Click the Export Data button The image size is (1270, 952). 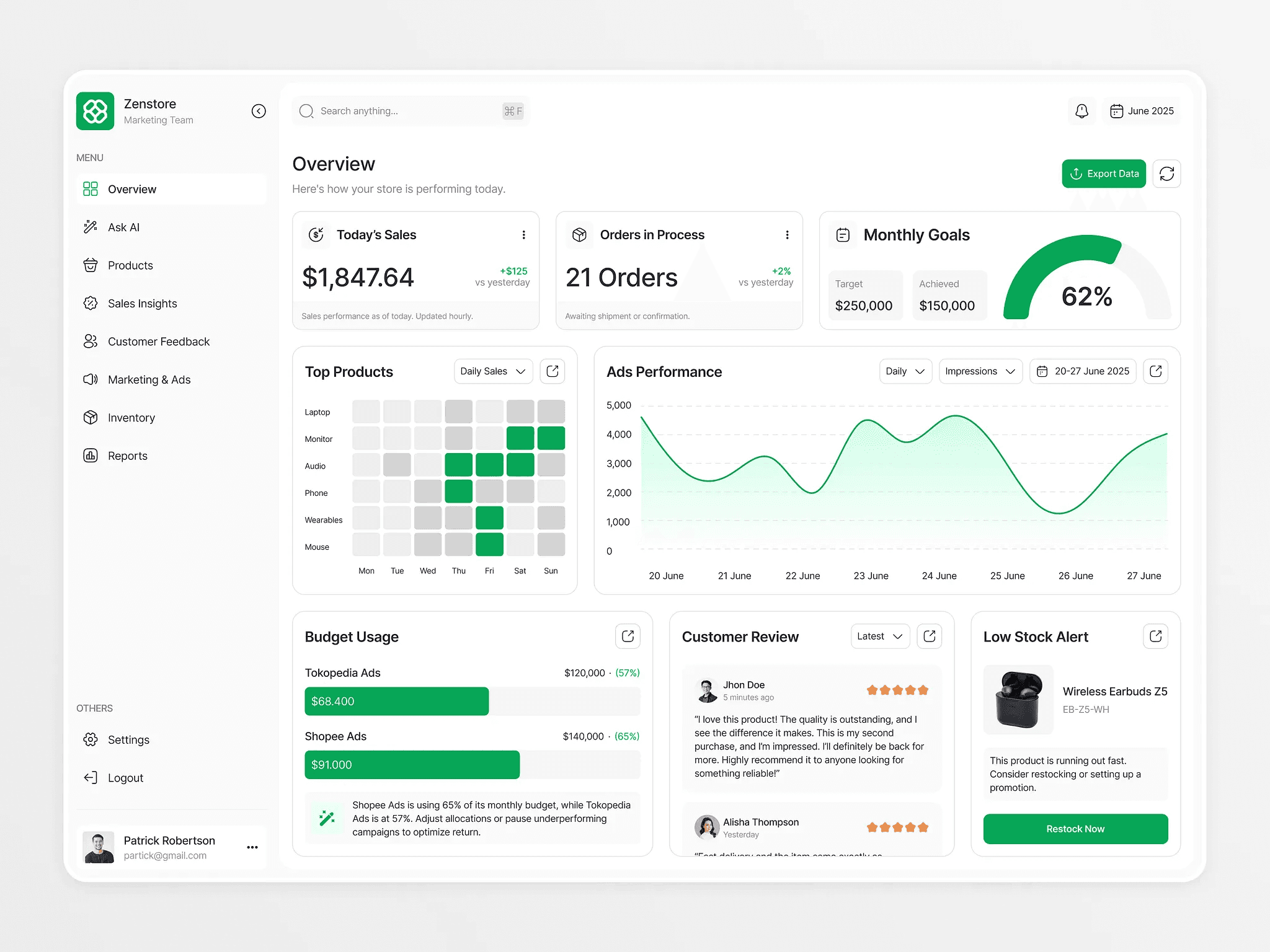tap(1104, 174)
